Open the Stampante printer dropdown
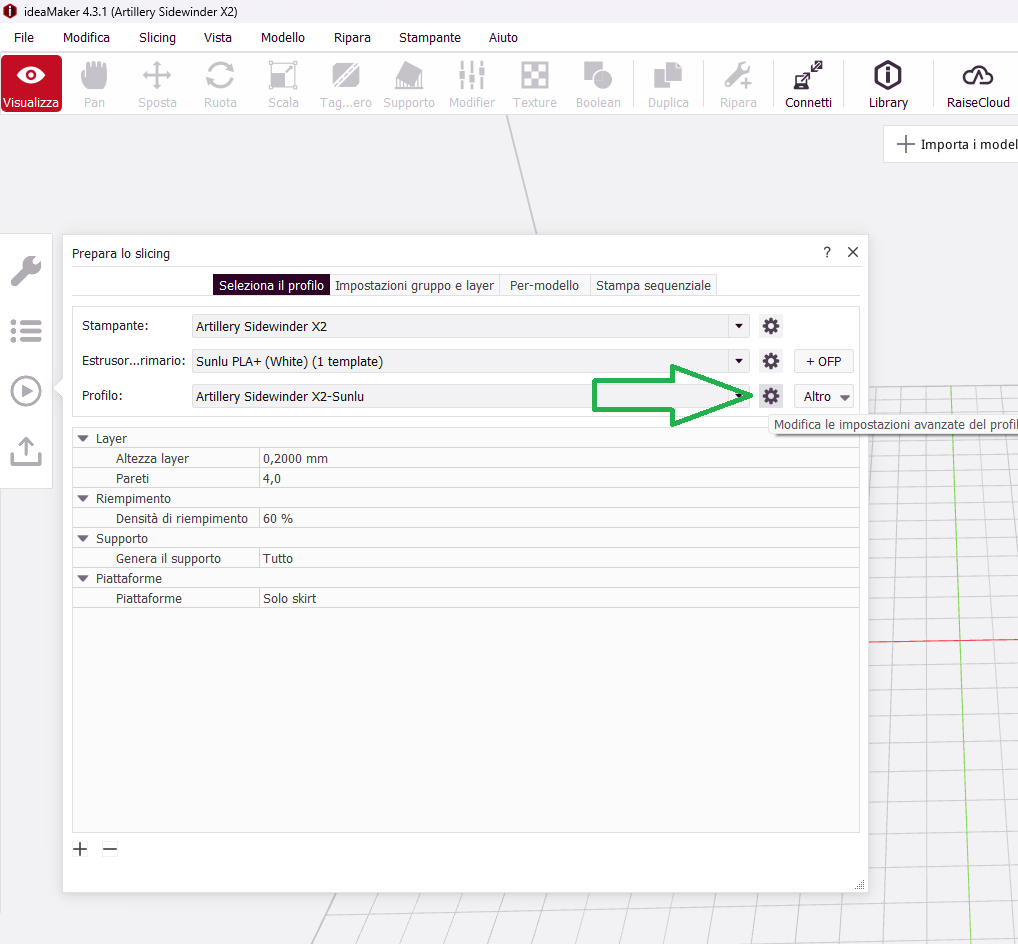Image resolution: width=1018 pixels, height=944 pixels. point(739,326)
